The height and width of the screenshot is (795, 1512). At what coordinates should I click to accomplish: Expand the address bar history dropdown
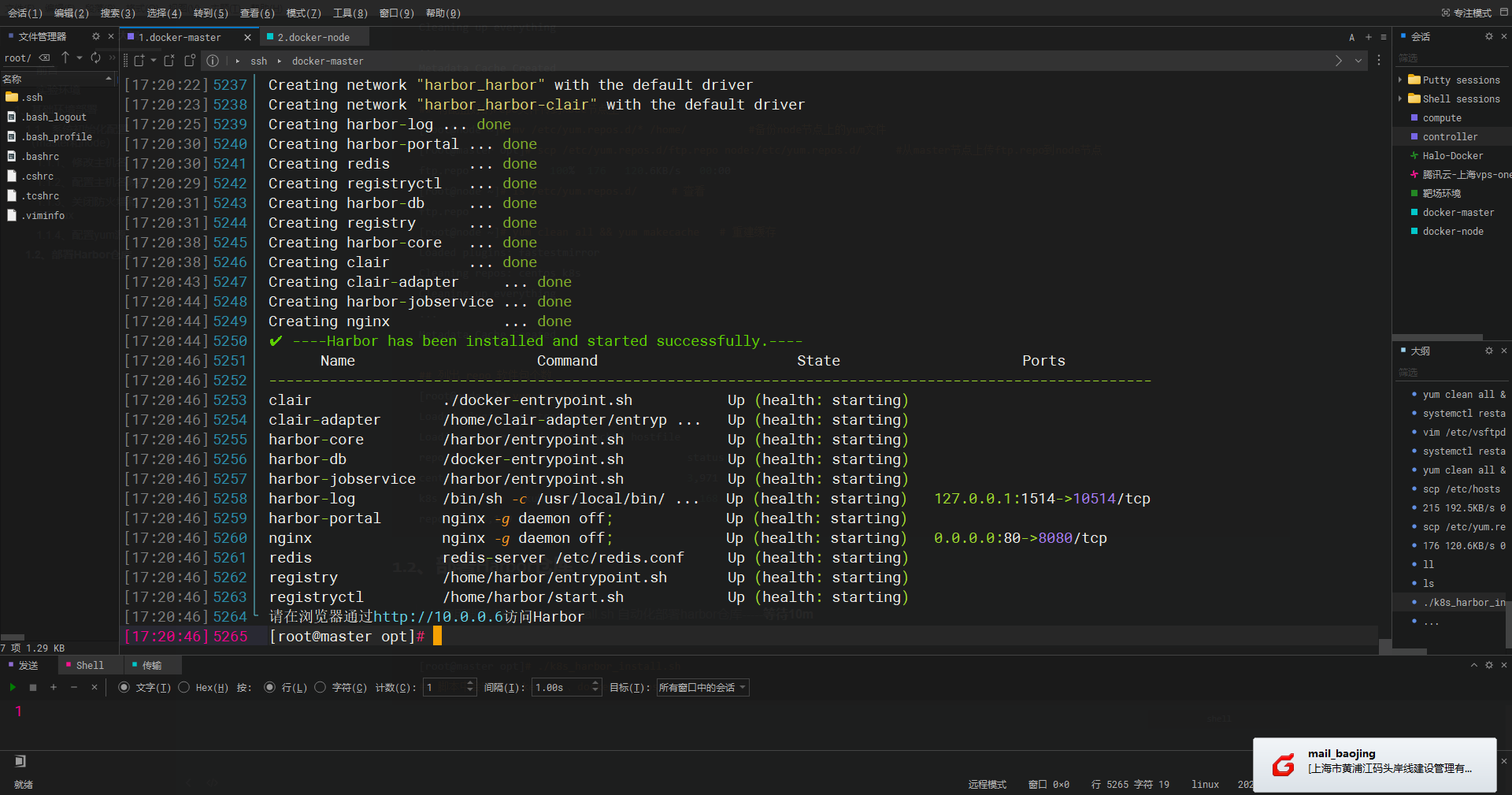1358,61
